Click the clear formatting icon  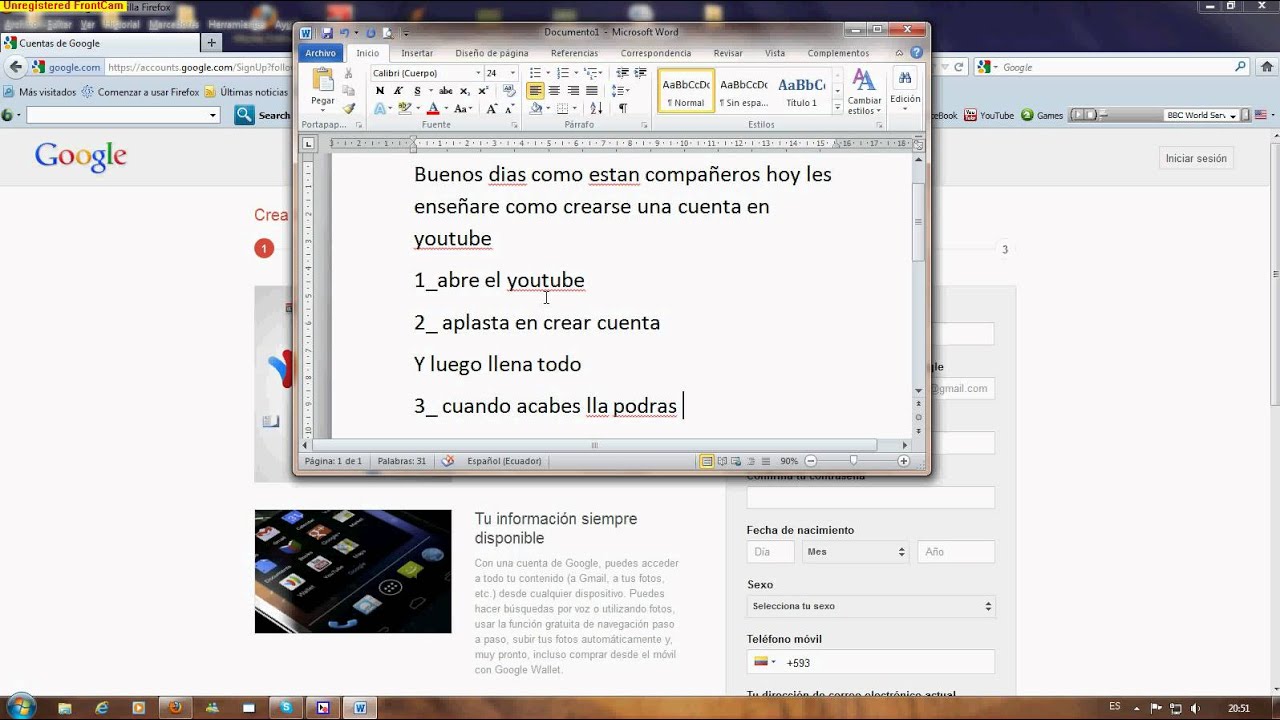pos(509,91)
